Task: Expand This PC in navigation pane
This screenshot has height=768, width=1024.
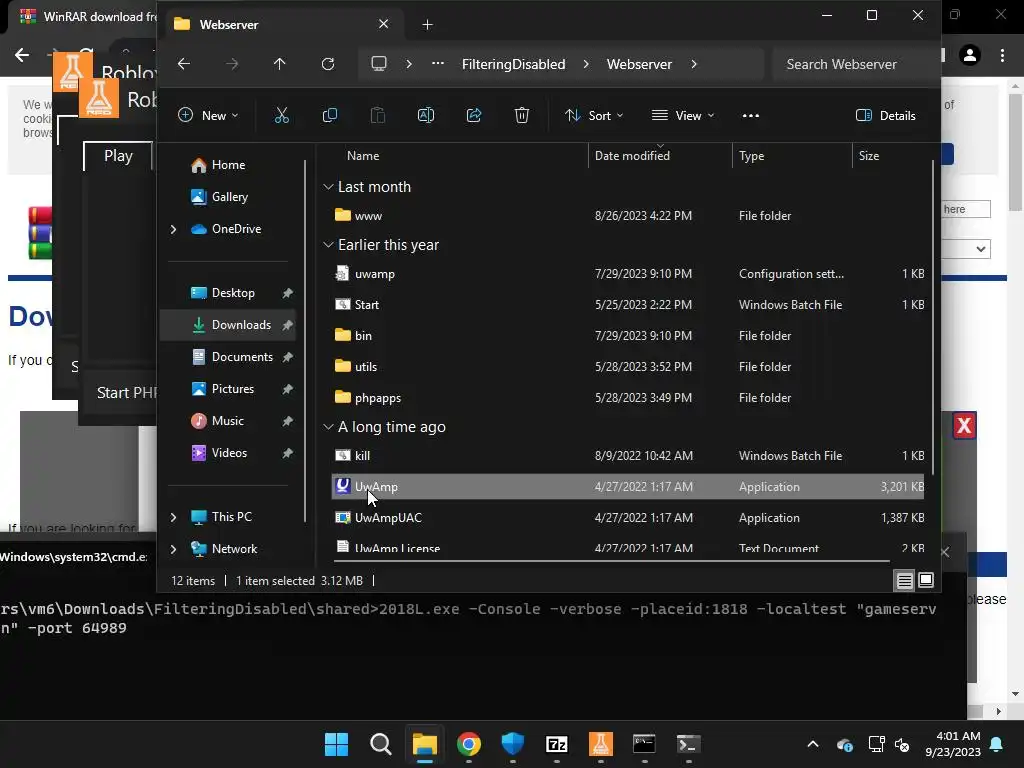Action: point(173,517)
